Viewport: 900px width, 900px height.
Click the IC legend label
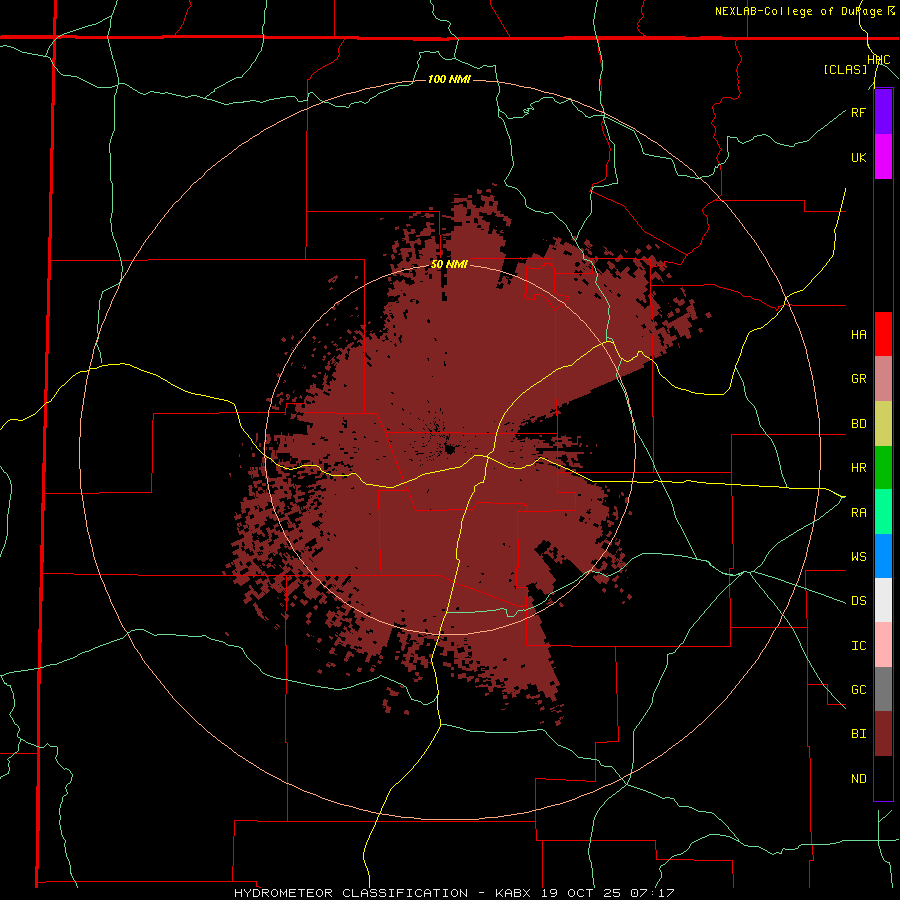(858, 646)
